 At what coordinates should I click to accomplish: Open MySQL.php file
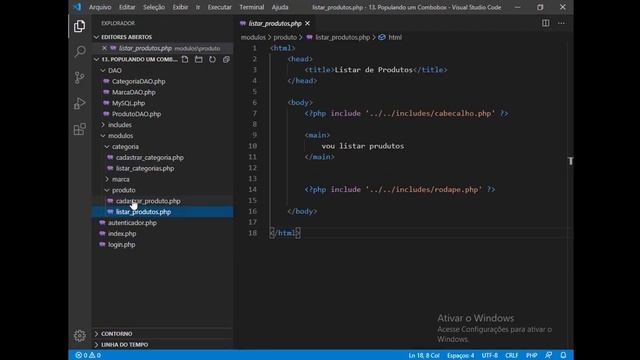point(128,103)
